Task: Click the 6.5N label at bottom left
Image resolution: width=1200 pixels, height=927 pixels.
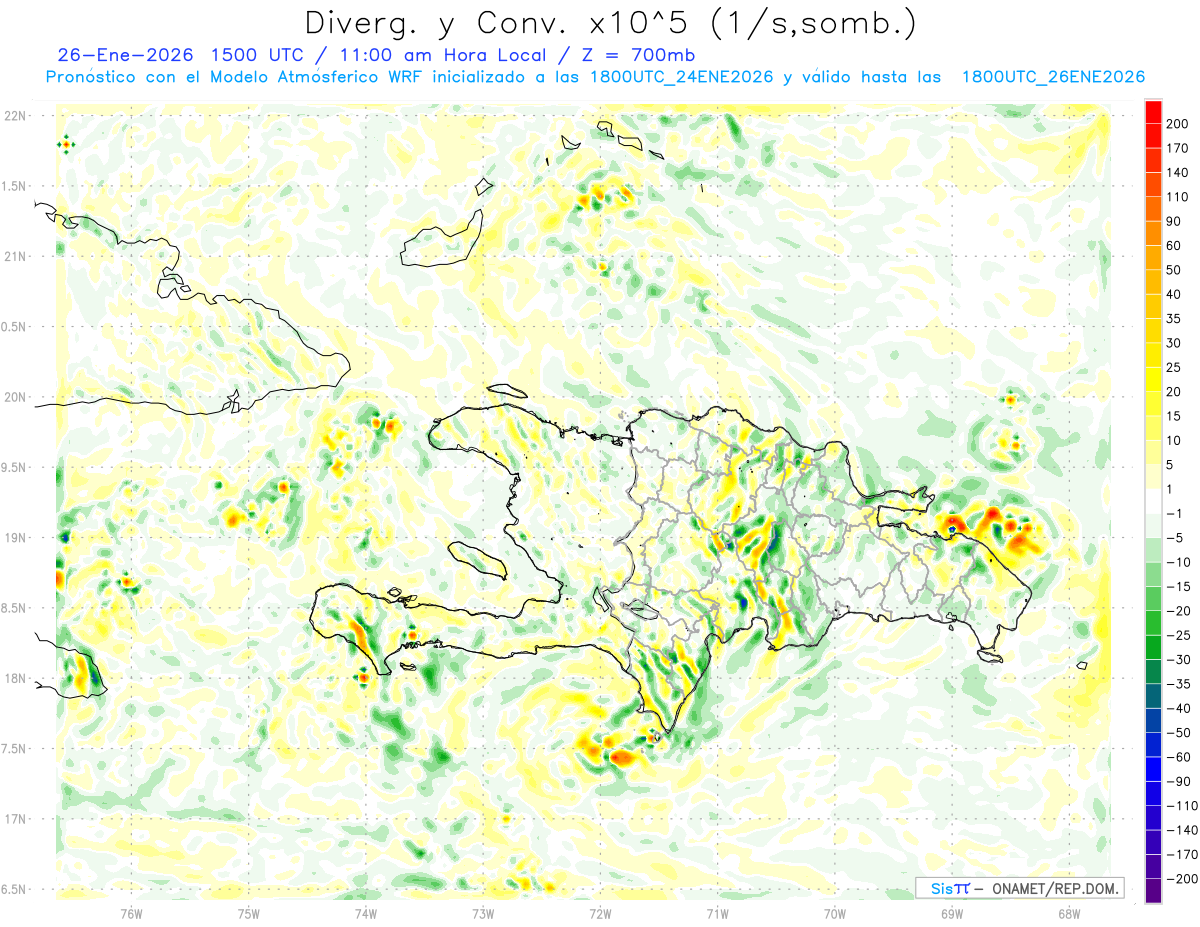Action: [15, 890]
